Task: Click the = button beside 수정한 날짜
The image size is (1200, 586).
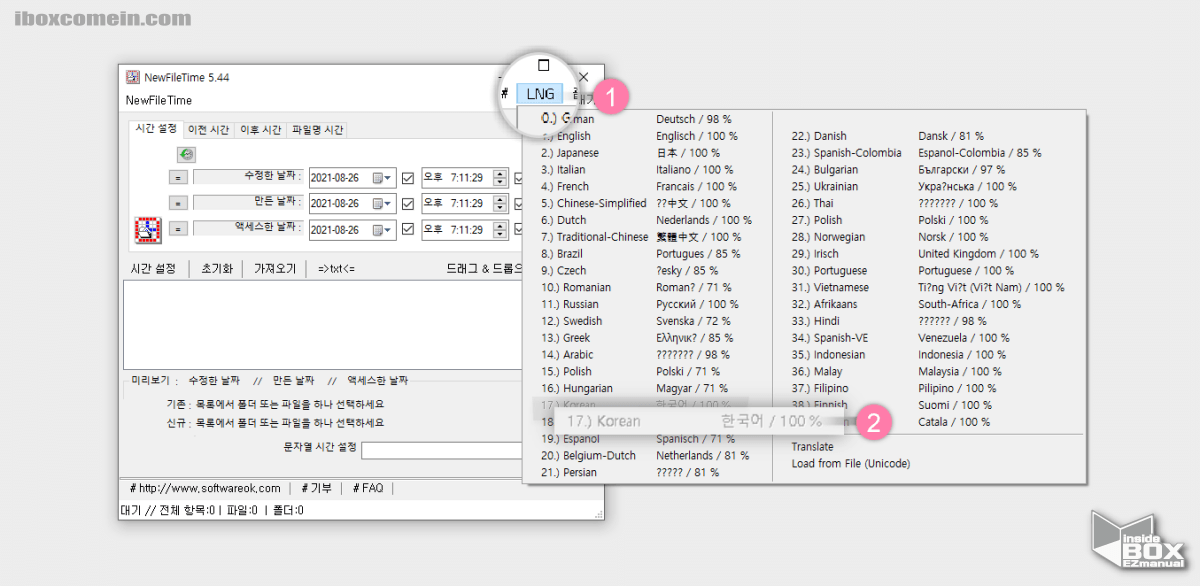Action: click(177, 178)
